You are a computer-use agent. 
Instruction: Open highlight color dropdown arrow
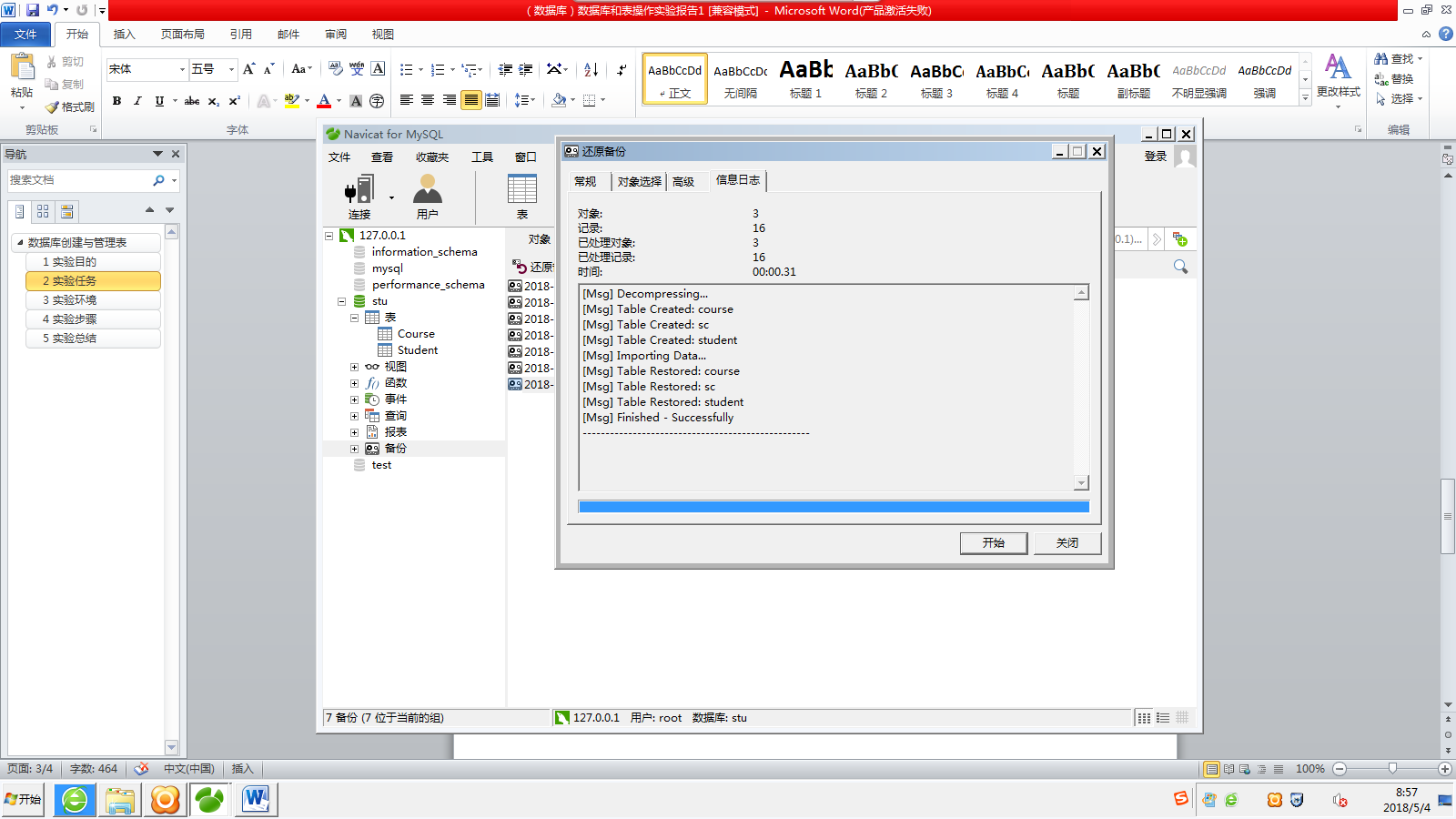pos(307,101)
